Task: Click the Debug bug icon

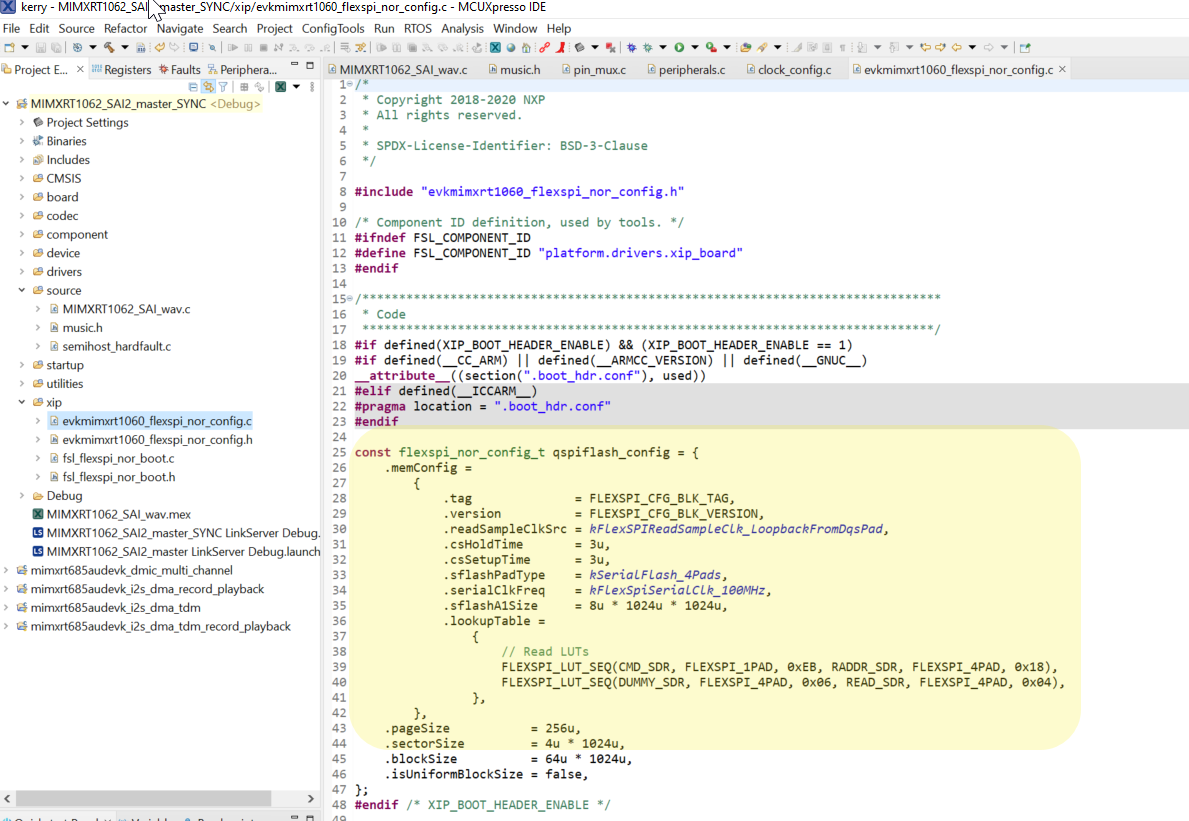Action: point(630,46)
